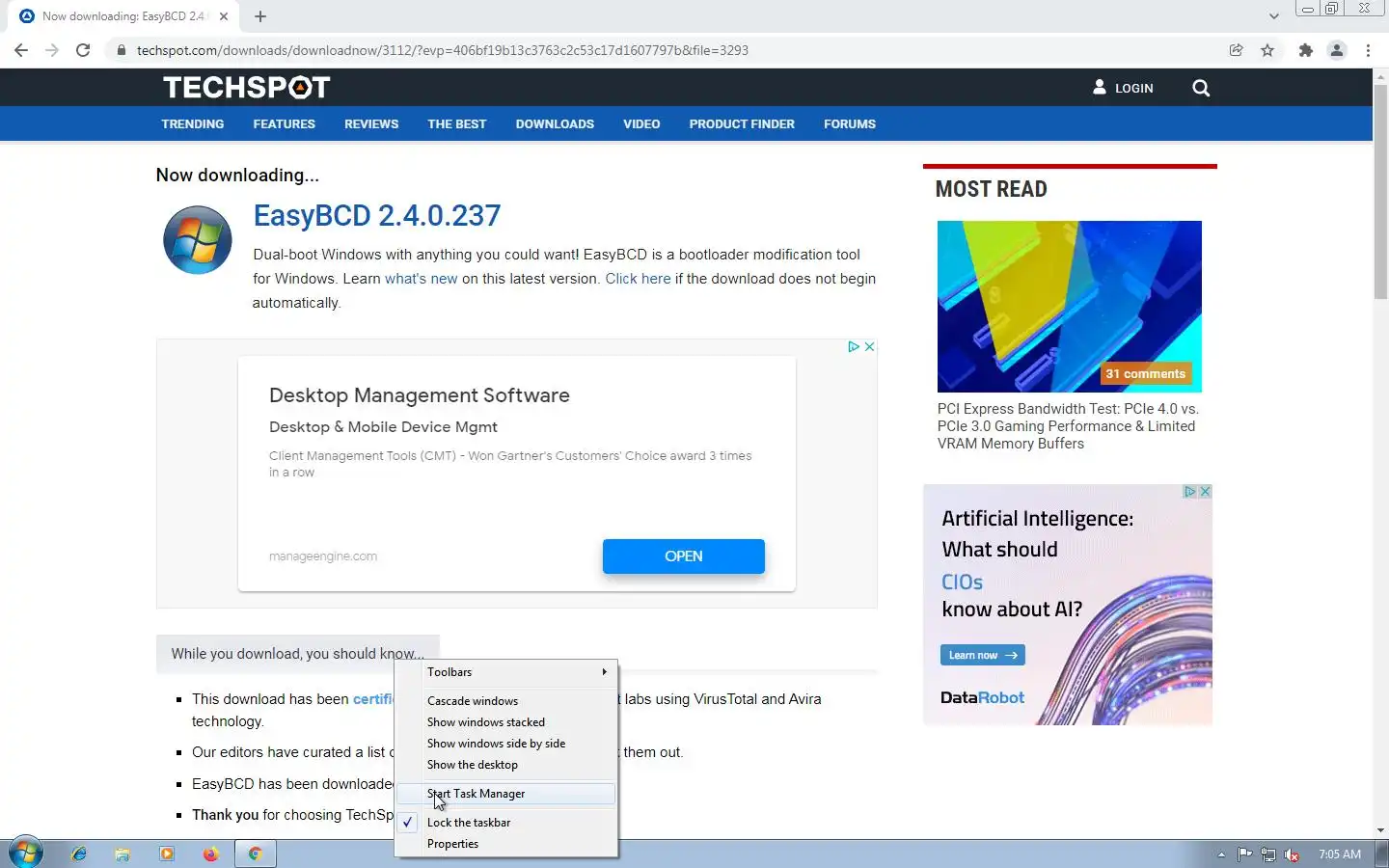
Task: Open Windows Media Player on taskbar
Action: pyautogui.click(x=167, y=854)
